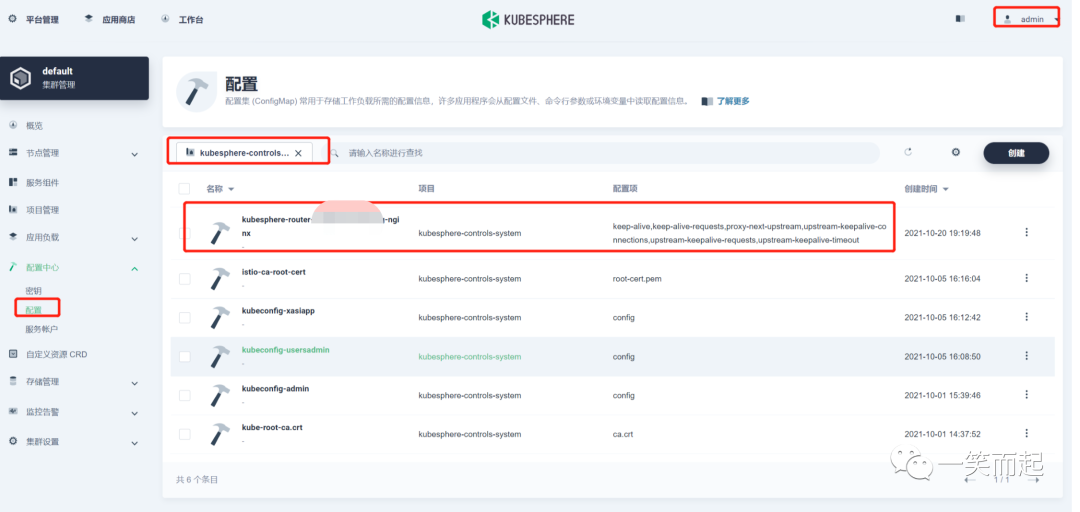Open the 应用商店 menu item
The width and height of the screenshot is (1080, 512).
point(110,20)
